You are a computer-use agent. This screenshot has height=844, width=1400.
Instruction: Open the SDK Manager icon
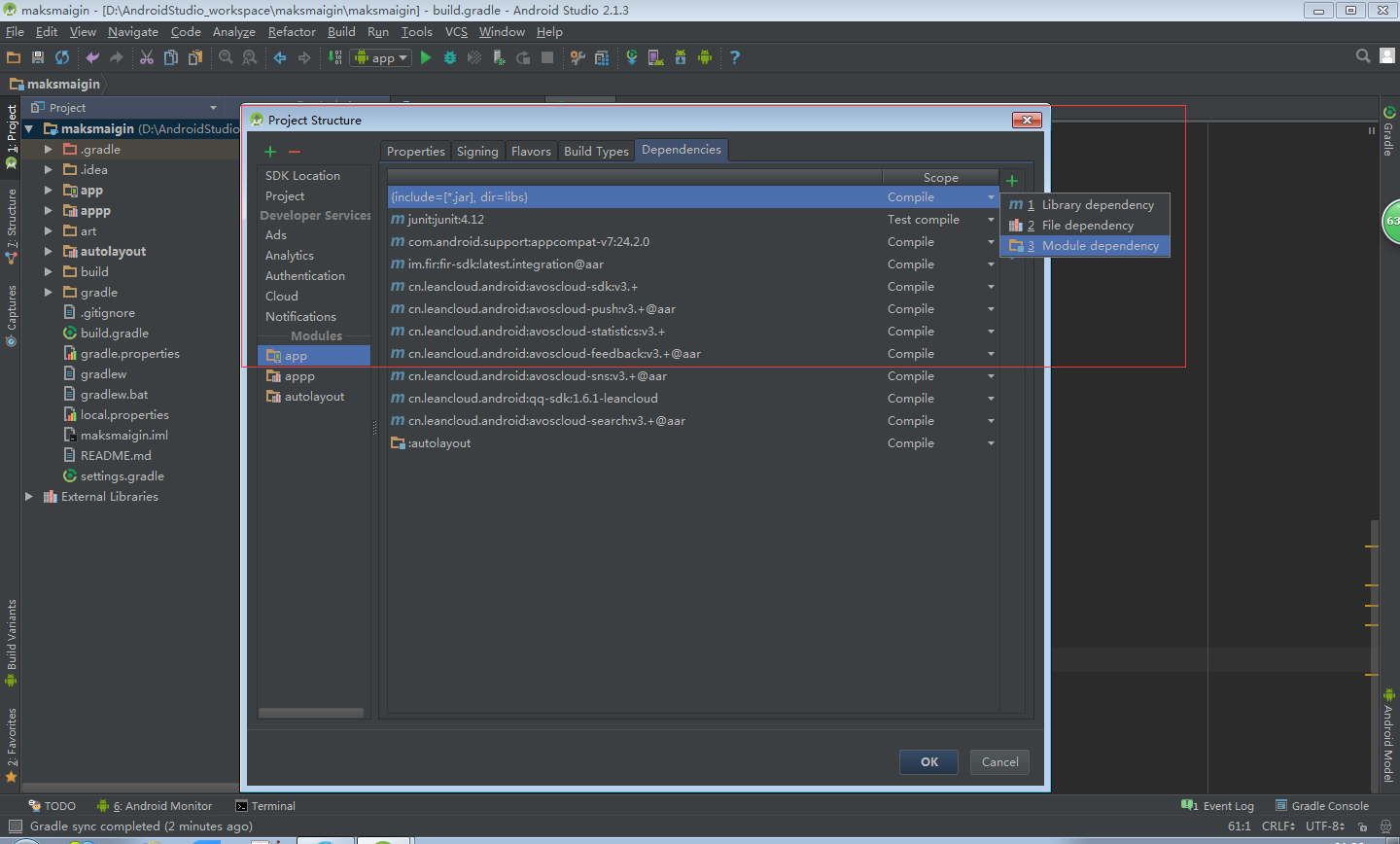681,57
